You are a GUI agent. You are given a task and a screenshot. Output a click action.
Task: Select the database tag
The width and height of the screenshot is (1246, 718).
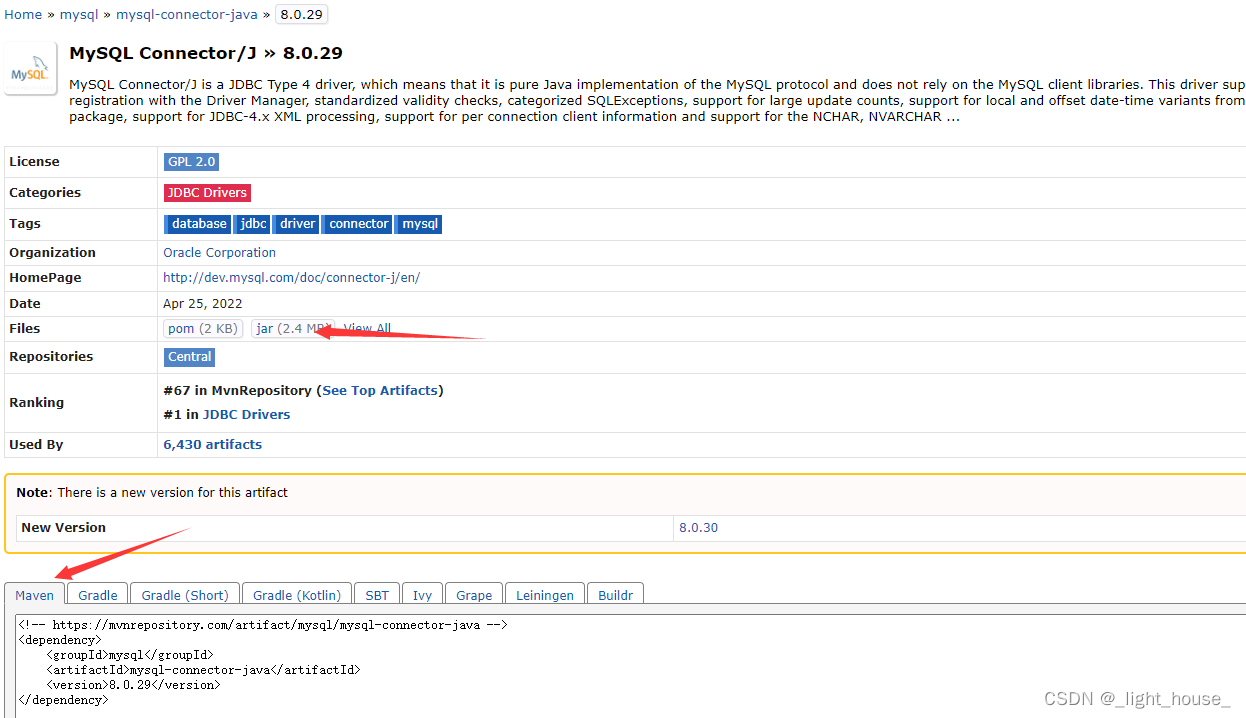point(198,224)
